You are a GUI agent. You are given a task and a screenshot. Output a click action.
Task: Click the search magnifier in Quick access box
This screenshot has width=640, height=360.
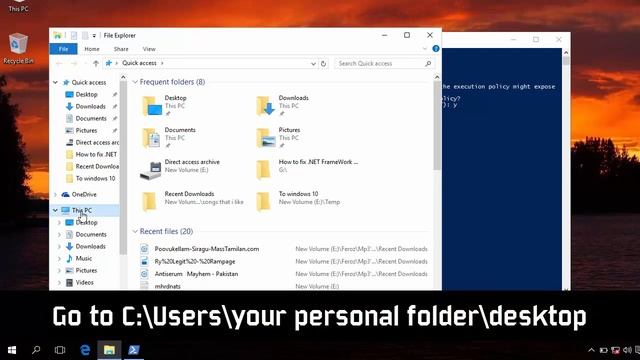point(428,64)
